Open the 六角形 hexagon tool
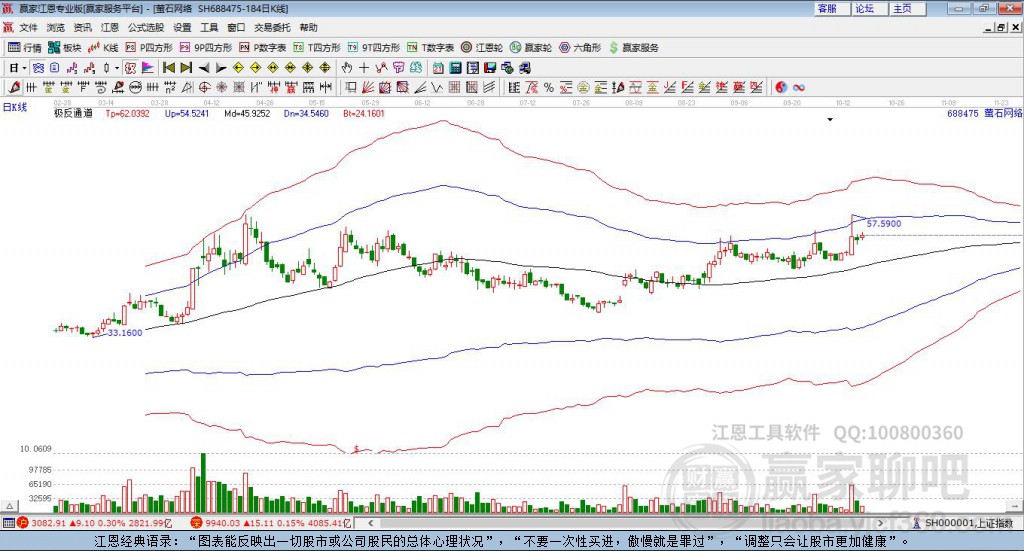This screenshot has height=551, width=1024. point(580,48)
